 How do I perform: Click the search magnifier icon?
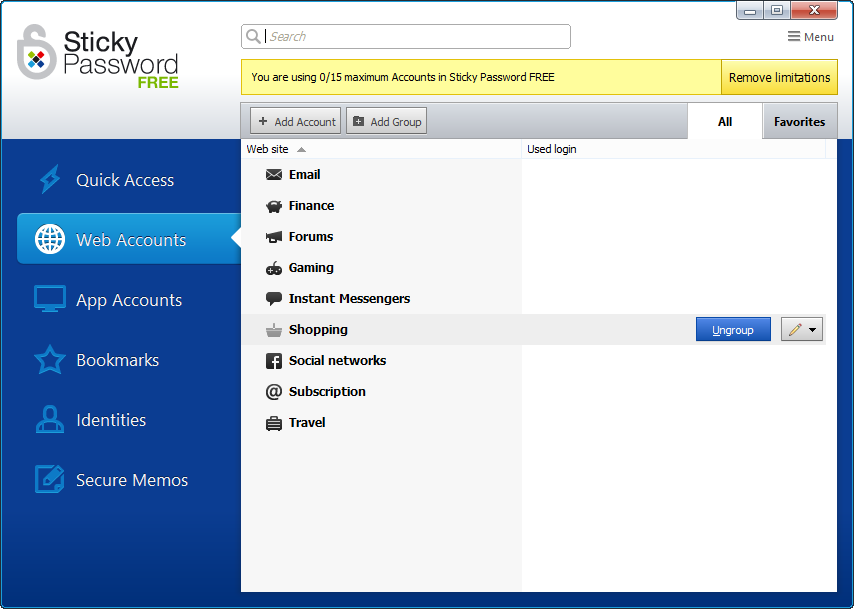[x=253, y=37]
